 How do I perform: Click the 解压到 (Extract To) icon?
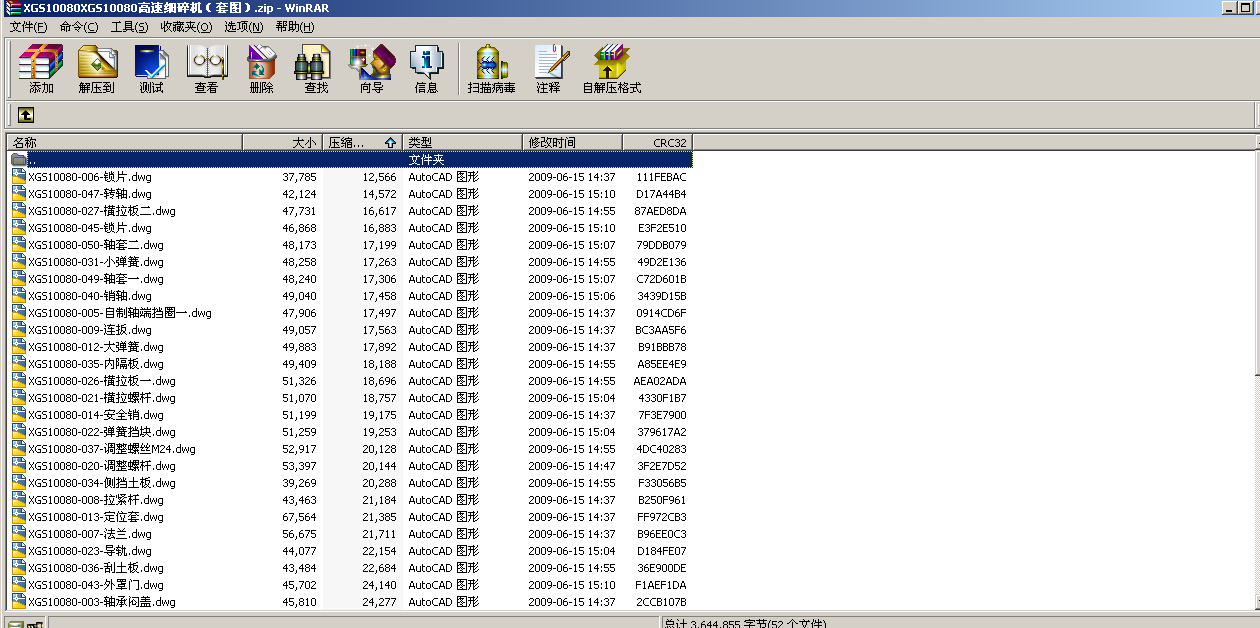(97, 68)
